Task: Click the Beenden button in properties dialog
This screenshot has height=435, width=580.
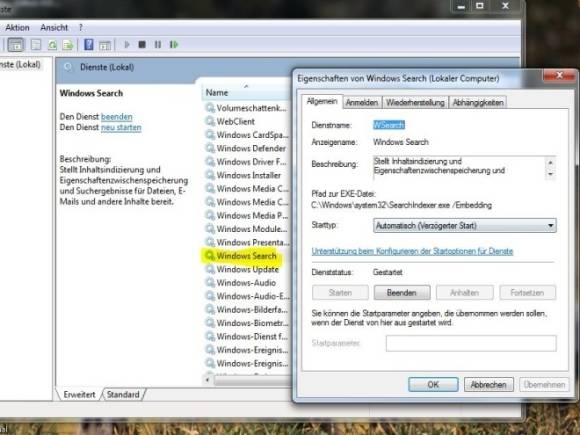Action: coord(402,293)
